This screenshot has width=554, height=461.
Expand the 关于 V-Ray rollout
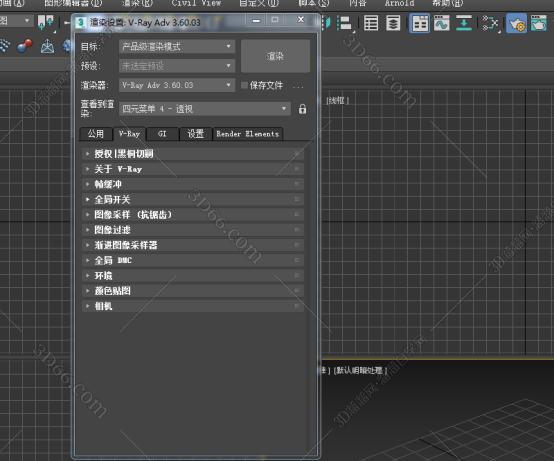(x=193, y=169)
